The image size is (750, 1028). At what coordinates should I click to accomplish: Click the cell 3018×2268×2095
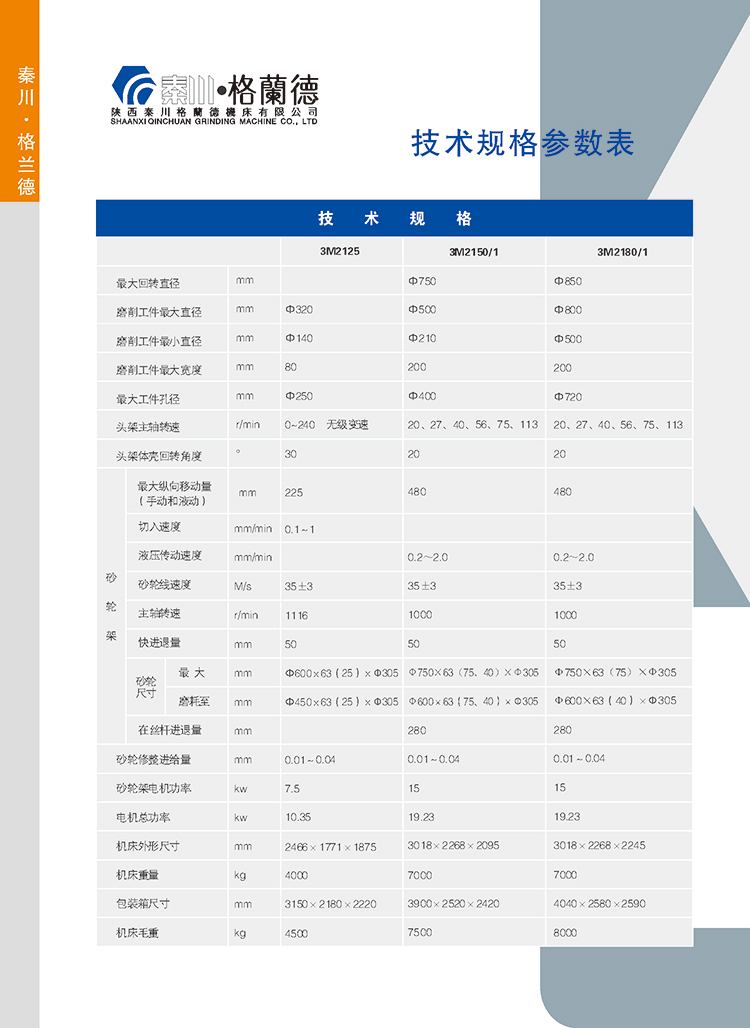click(x=453, y=845)
